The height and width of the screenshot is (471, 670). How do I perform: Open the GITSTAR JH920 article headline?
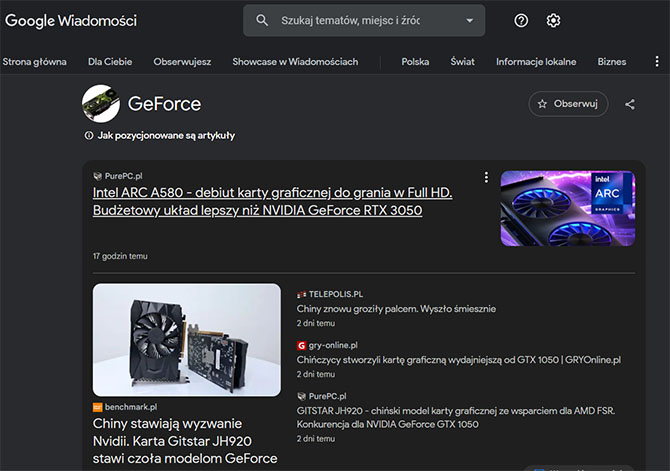[x=456, y=418]
